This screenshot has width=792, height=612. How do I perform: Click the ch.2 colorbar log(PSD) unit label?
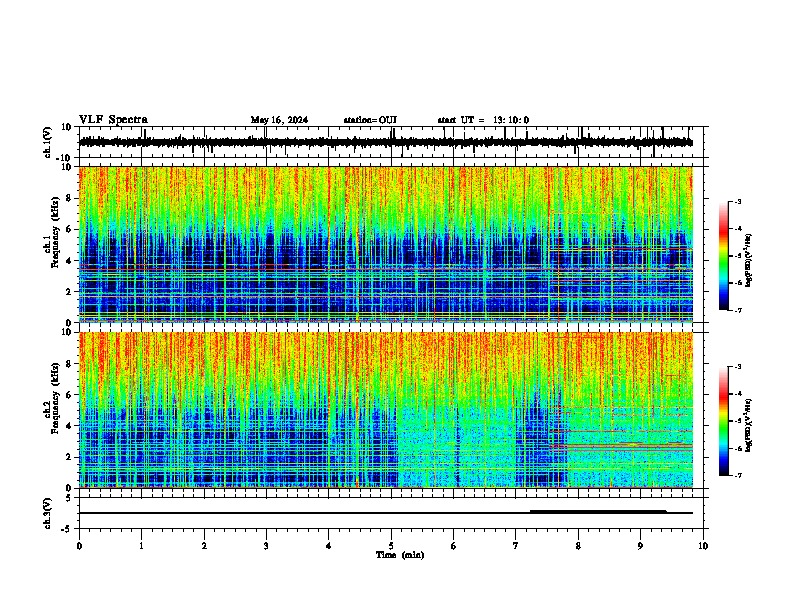click(749, 425)
